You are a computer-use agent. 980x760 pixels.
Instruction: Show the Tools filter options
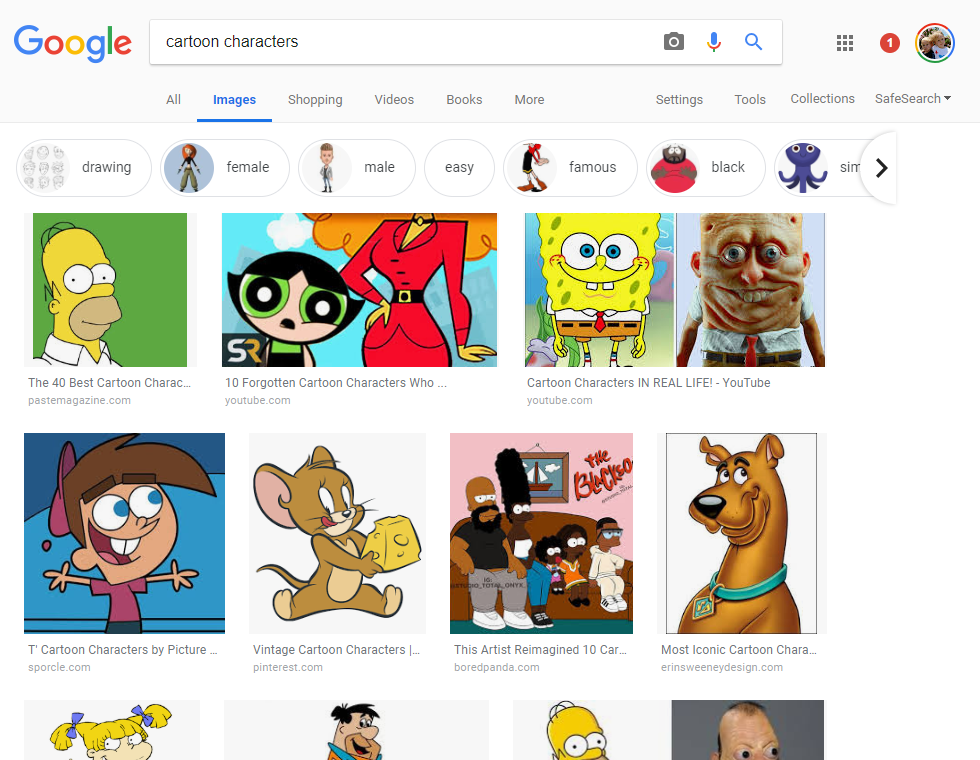(749, 99)
